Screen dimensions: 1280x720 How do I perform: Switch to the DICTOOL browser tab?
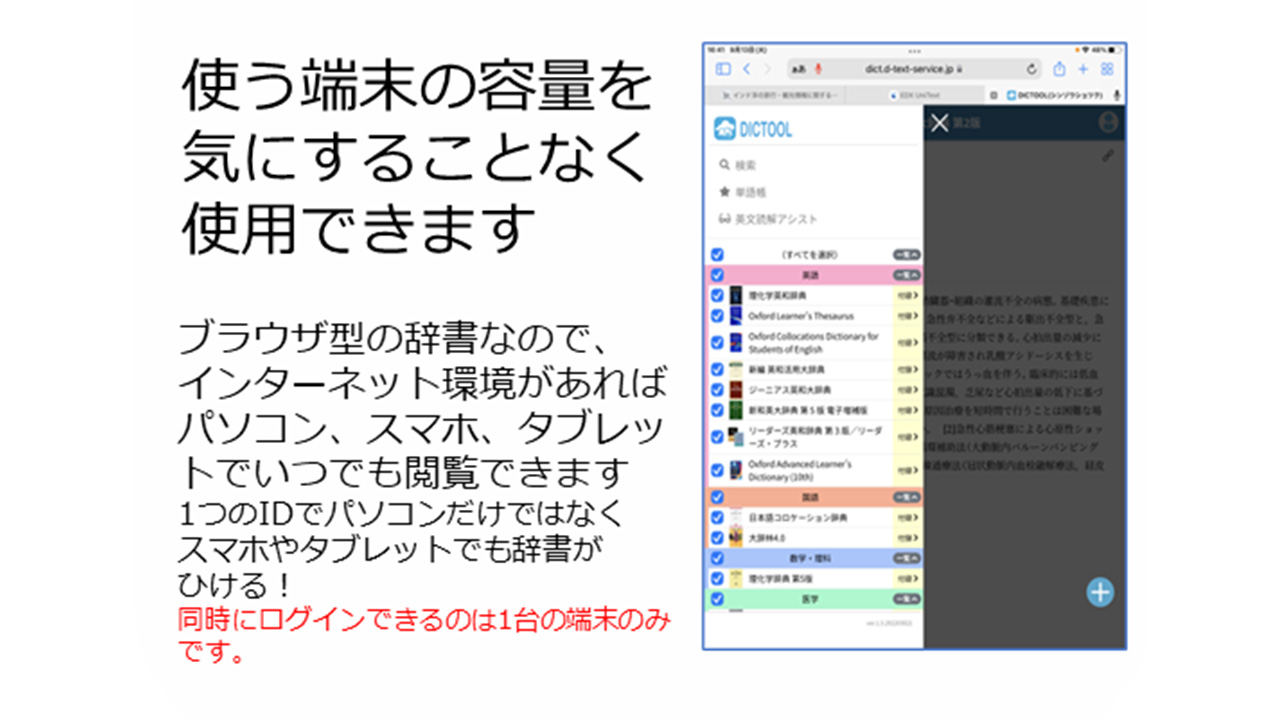[1054, 95]
